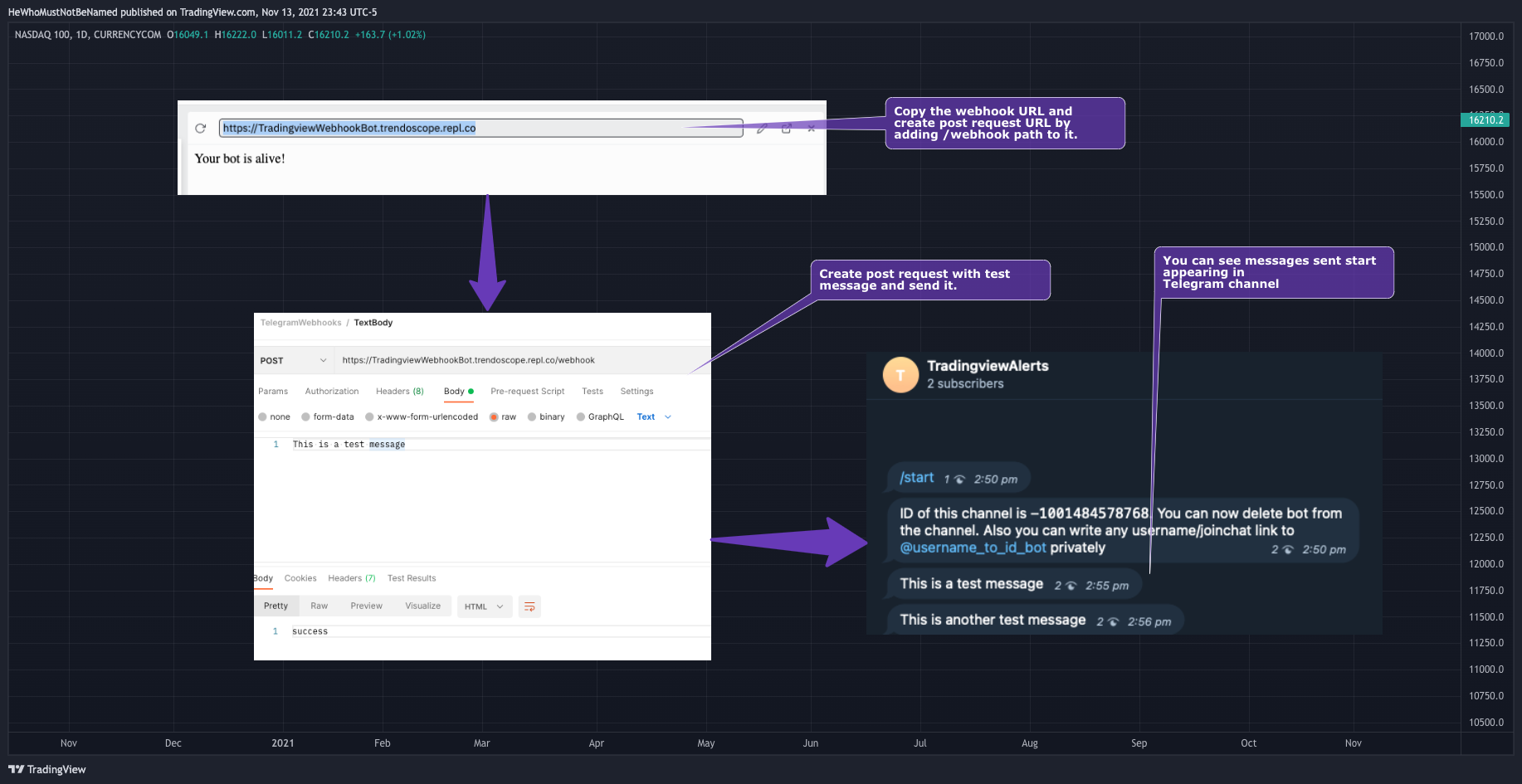Select the 'binary' body type radio
Viewport: 1522px width, 784px height.
(x=532, y=417)
